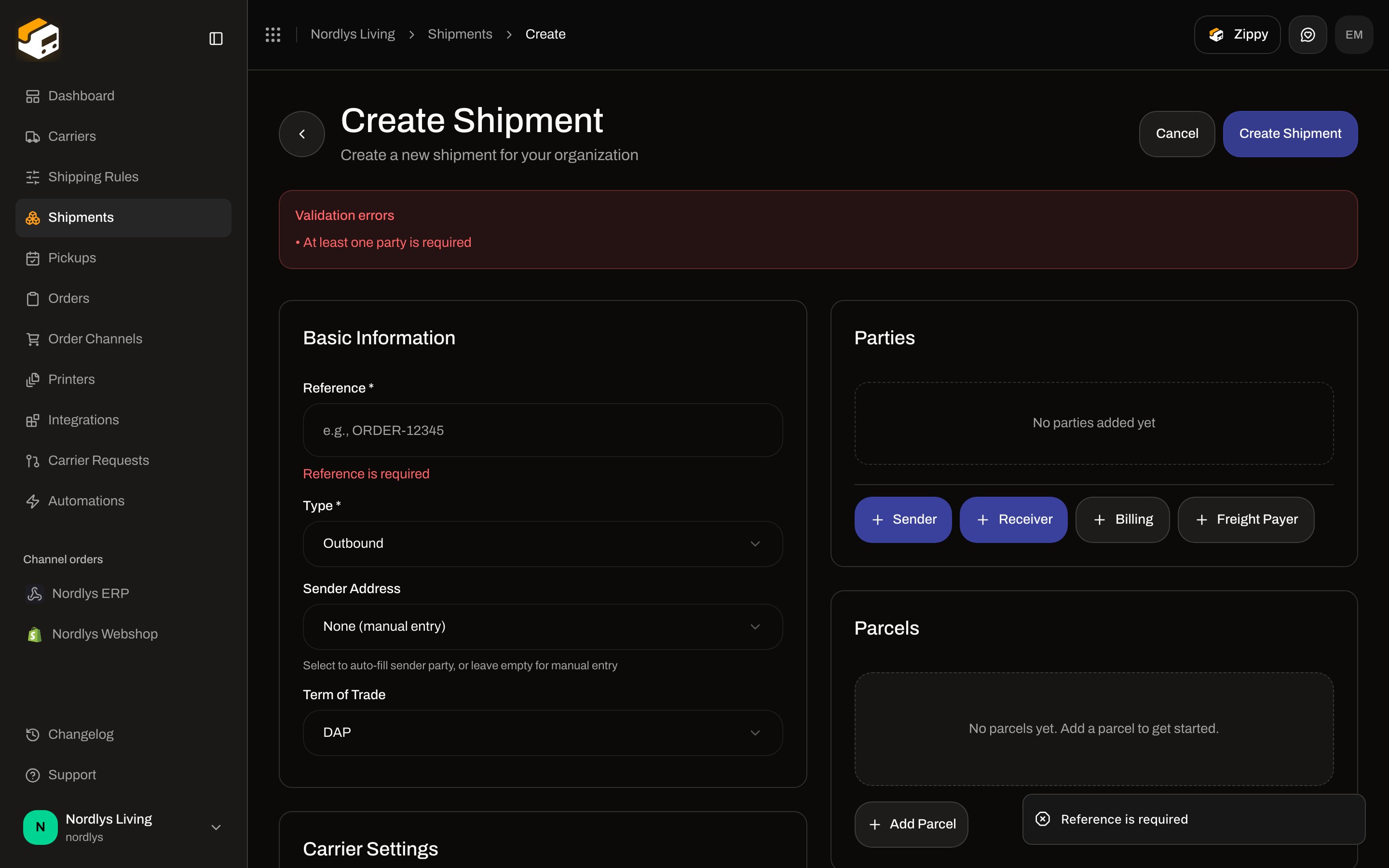Click the Carriers truck icon
The height and width of the screenshot is (868, 1389).
33,136
